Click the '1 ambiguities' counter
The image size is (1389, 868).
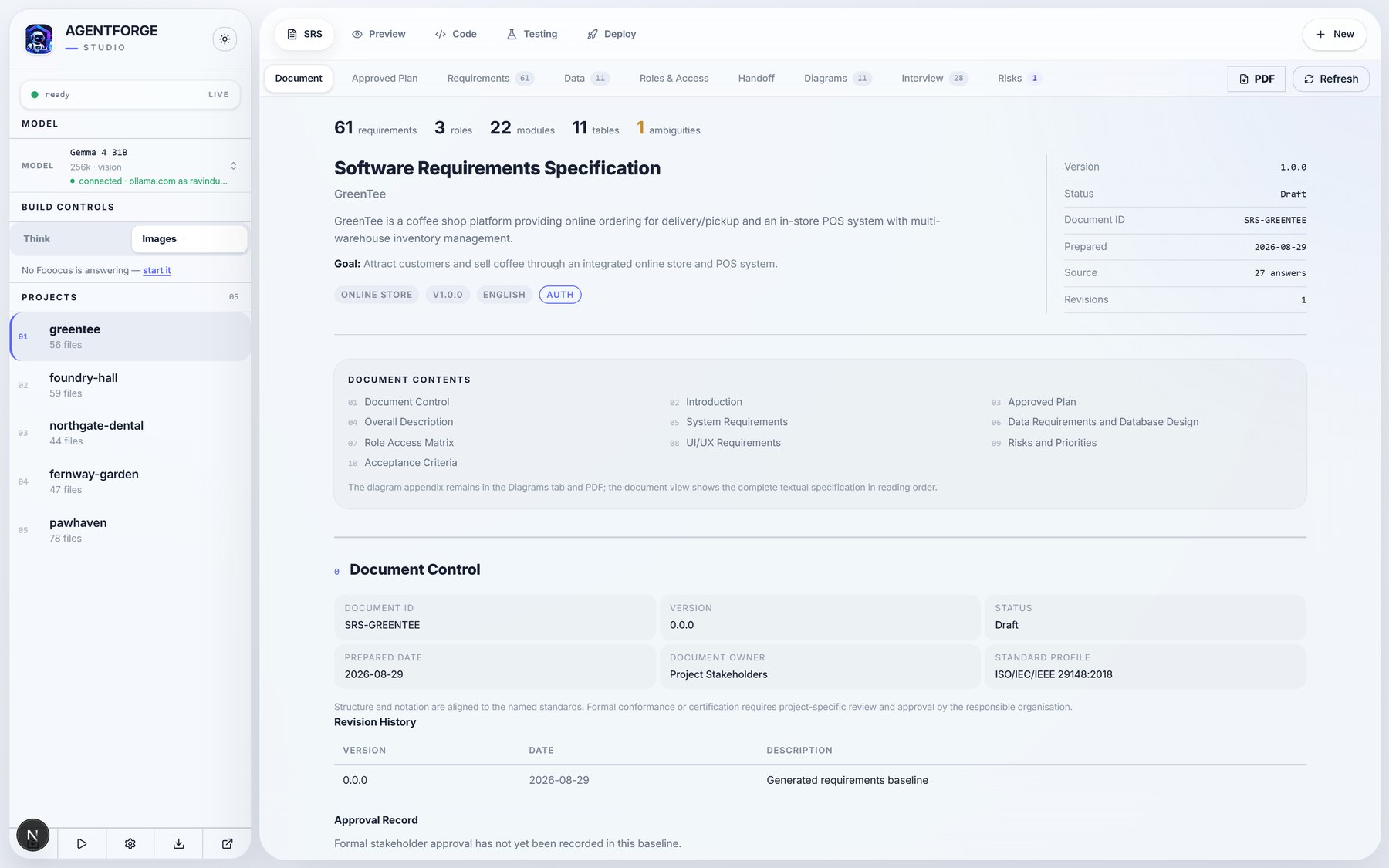coord(668,129)
